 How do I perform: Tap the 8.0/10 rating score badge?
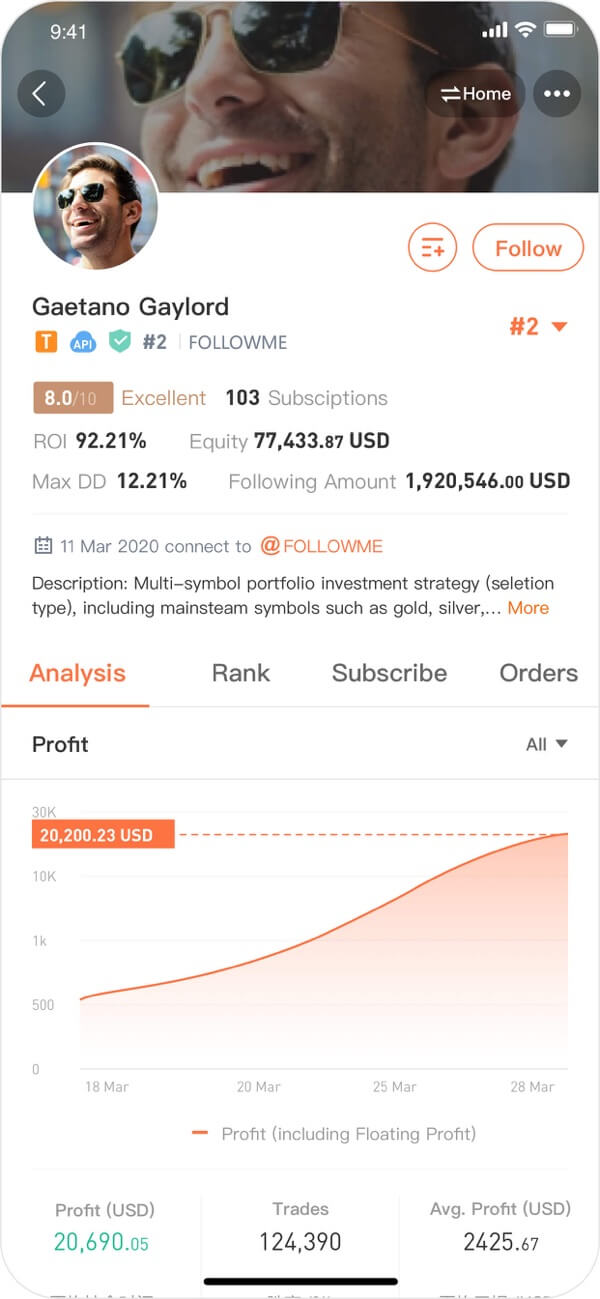pyautogui.click(x=72, y=398)
